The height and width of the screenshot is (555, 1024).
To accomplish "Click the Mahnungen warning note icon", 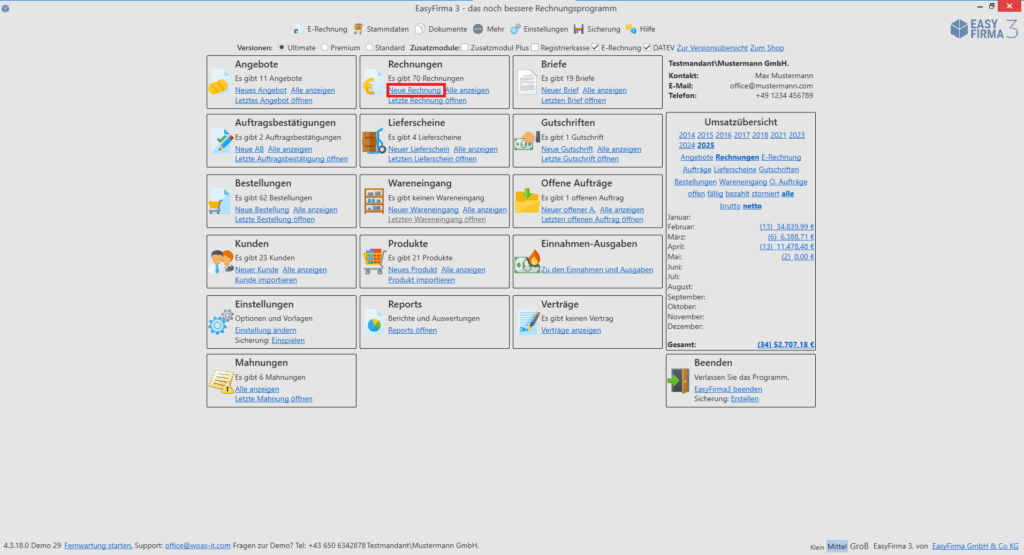I will 221,381.
